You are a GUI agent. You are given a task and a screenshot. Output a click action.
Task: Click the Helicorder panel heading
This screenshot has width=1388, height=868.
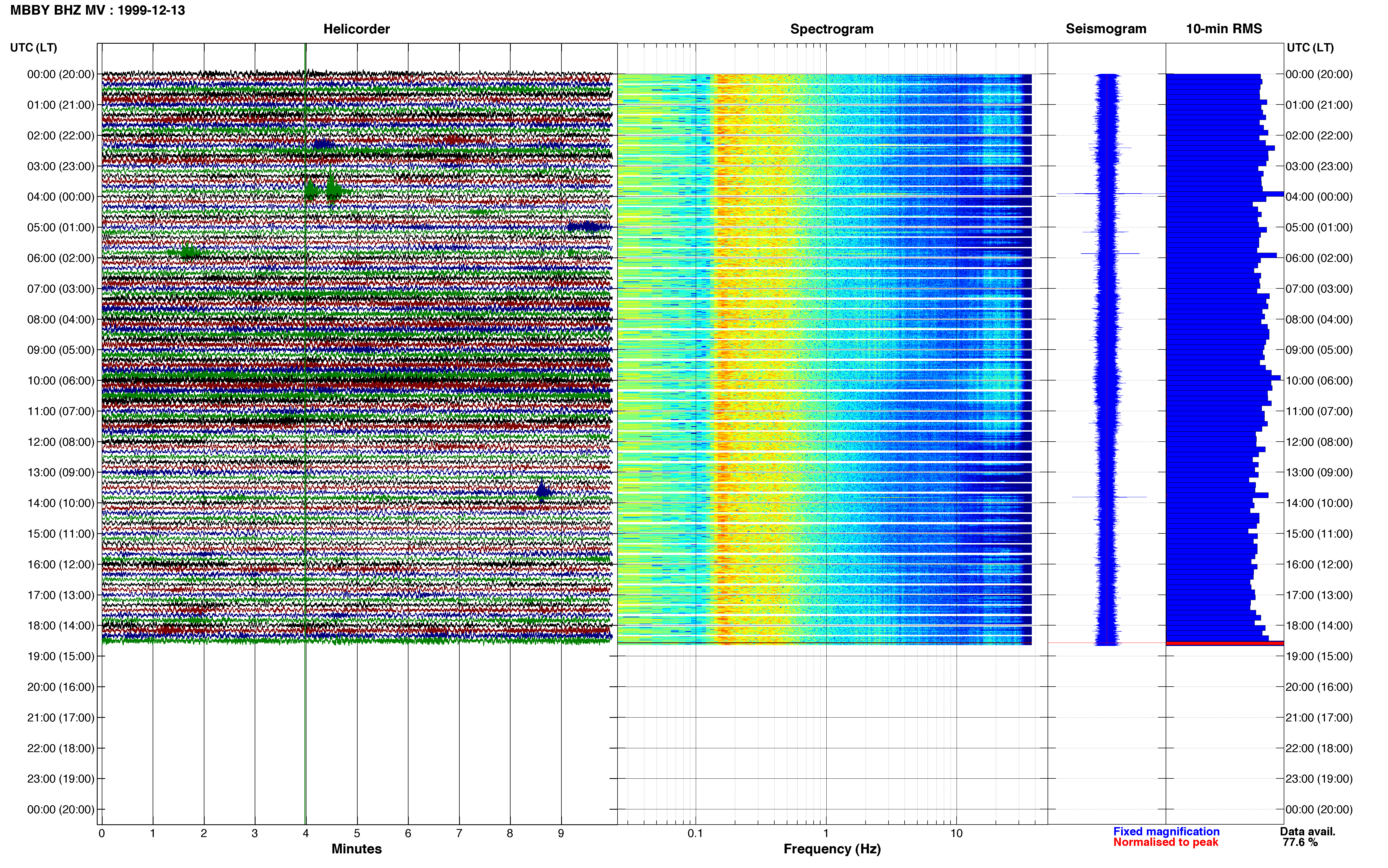pos(356,29)
